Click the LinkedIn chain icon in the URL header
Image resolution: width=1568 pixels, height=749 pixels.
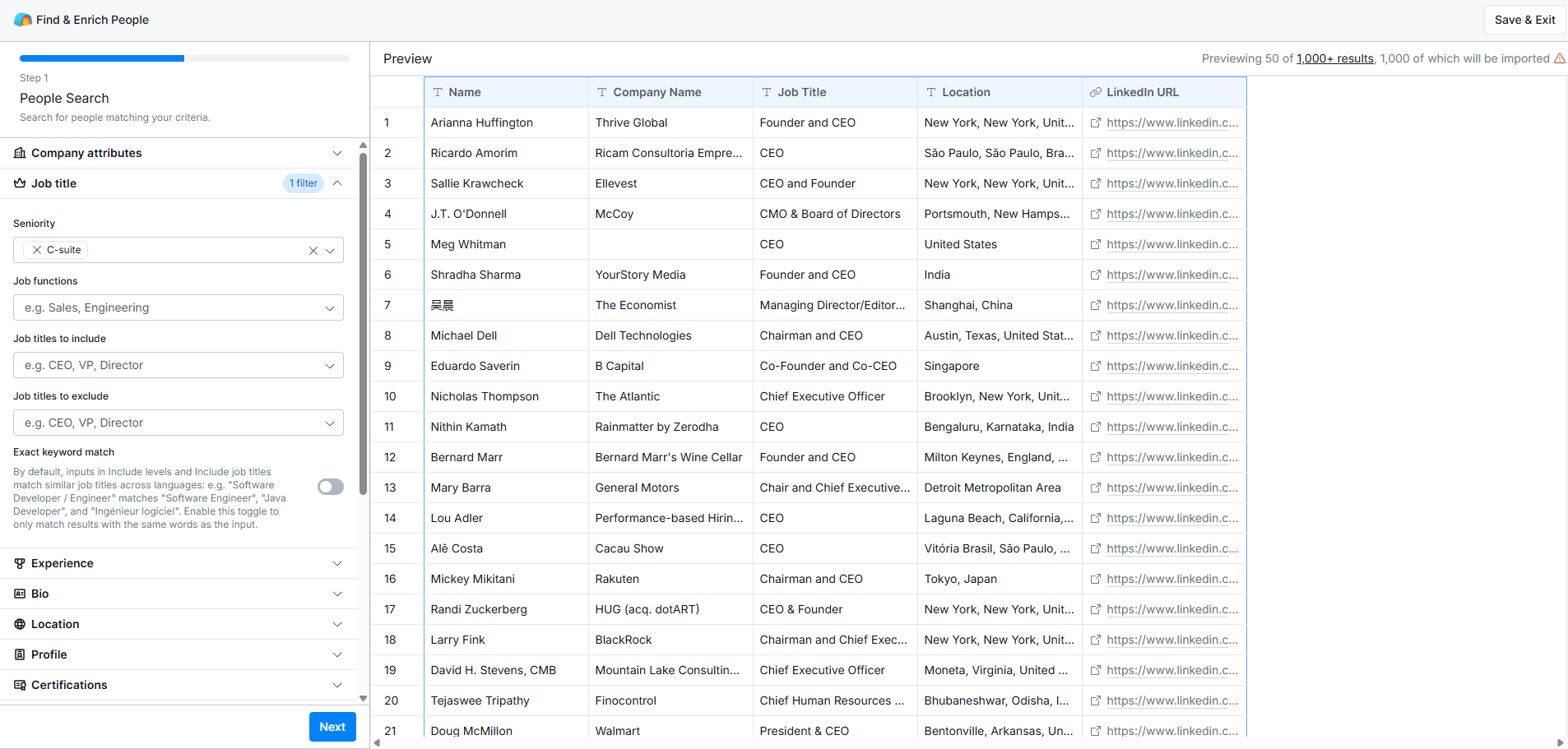click(x=1097, y=92)
